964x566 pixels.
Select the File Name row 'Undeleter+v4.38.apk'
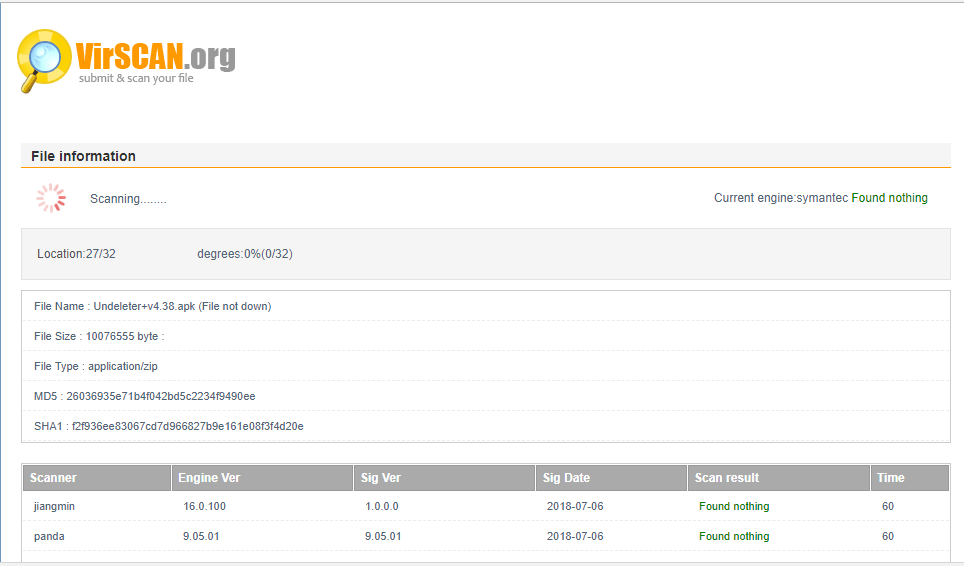(x=486, y=306)
